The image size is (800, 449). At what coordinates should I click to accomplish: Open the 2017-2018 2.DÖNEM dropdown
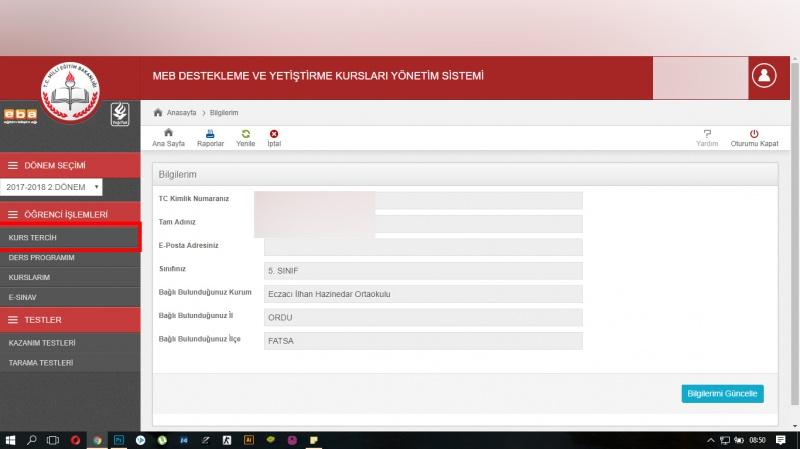(52, 187)
